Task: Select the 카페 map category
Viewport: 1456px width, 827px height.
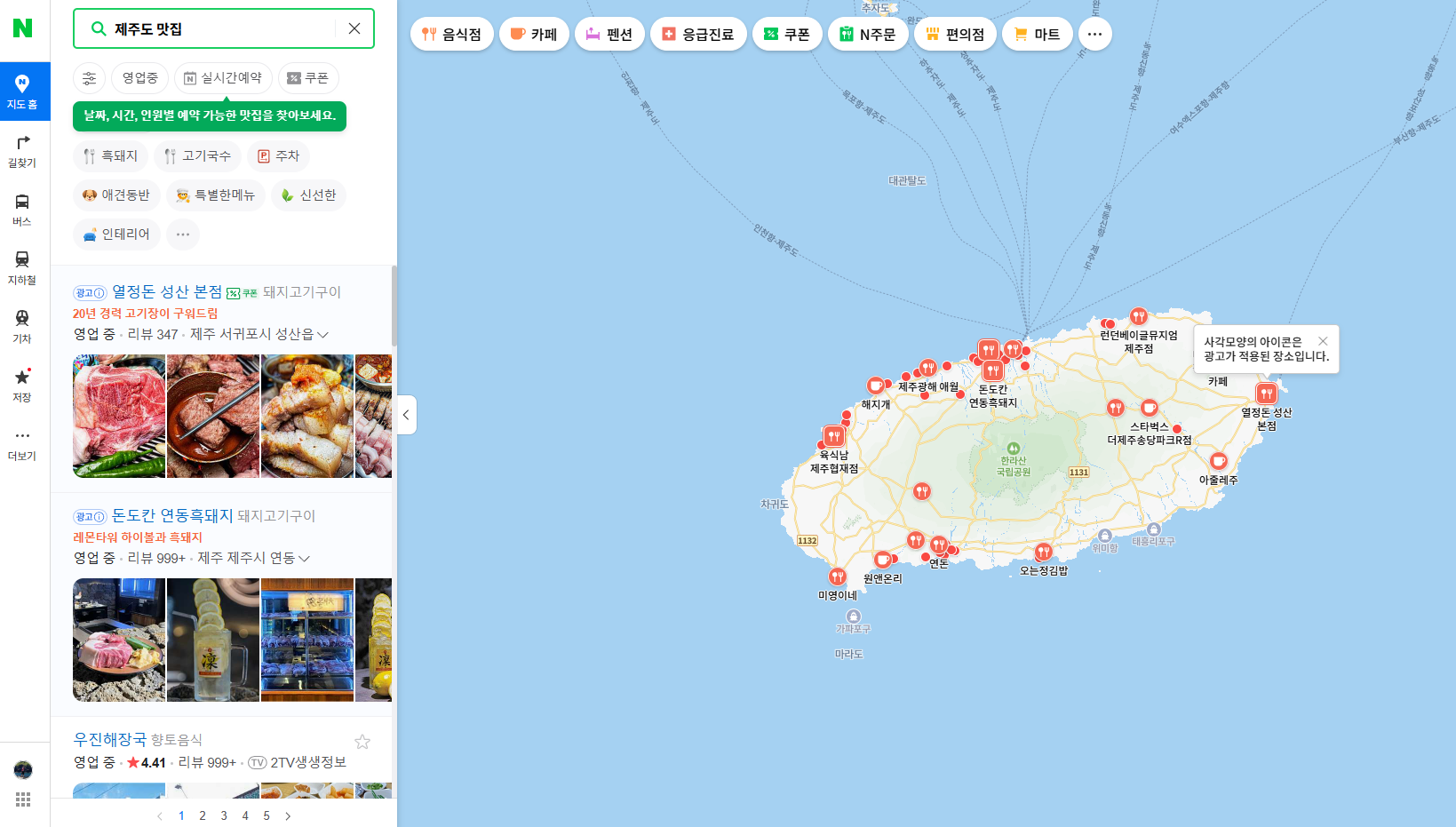Action: point(534,35)
